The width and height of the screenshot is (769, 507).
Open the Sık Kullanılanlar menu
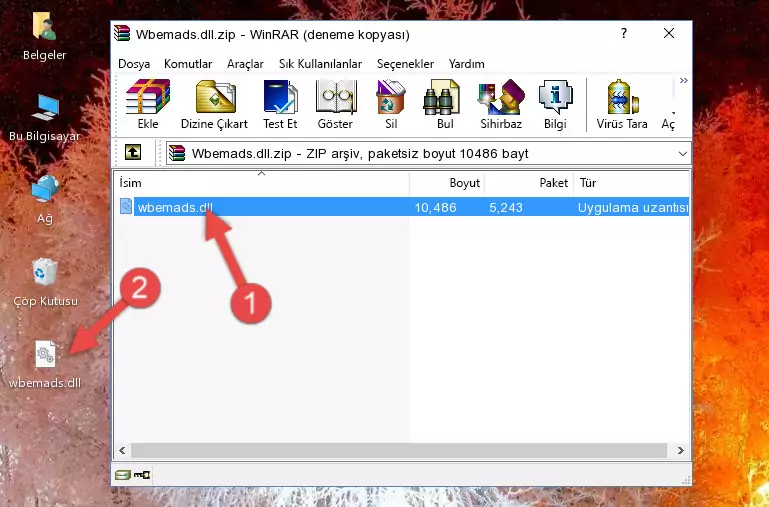point(320,64)
